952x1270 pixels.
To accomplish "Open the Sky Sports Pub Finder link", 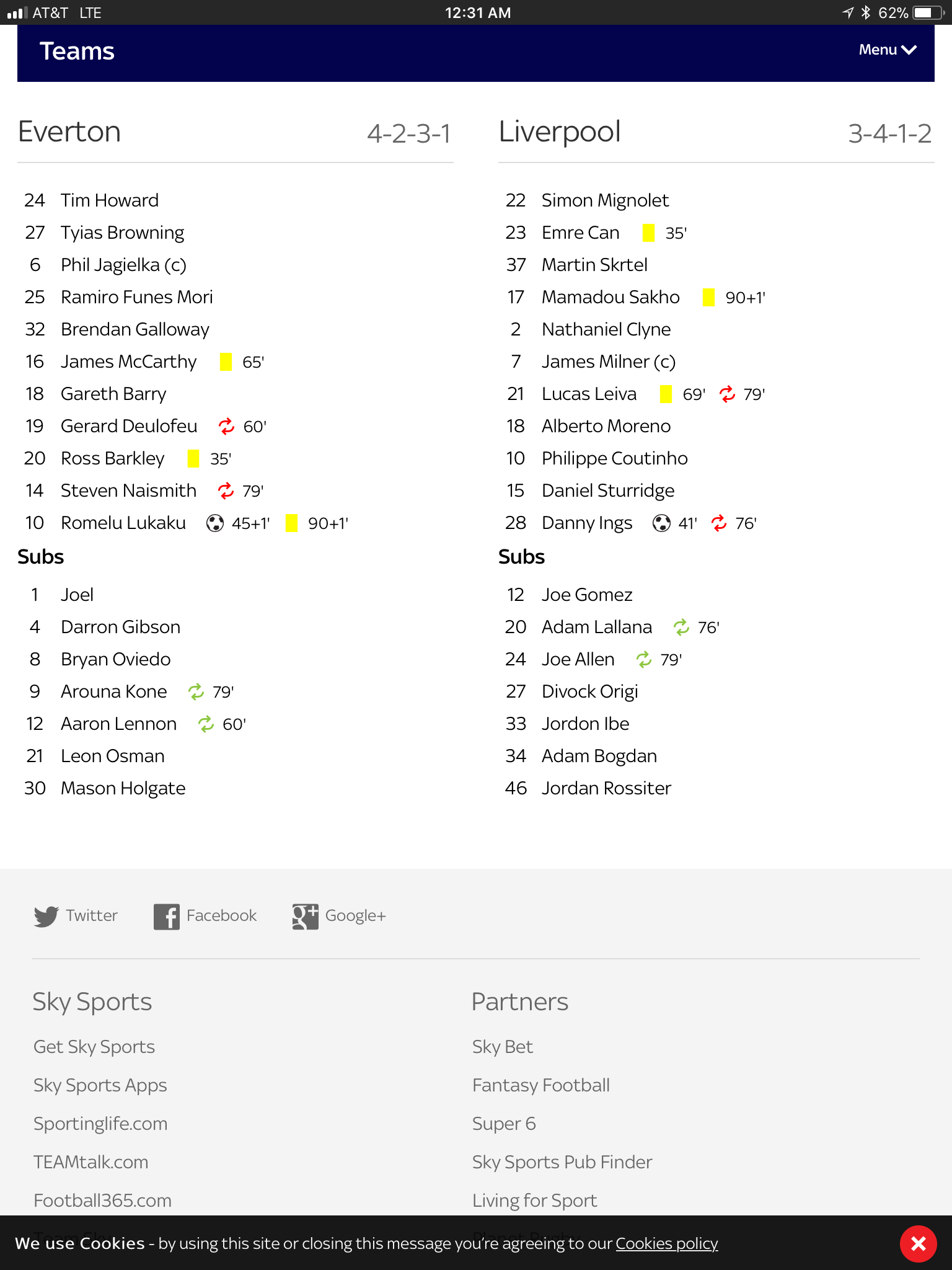I will pos(562,1162).
